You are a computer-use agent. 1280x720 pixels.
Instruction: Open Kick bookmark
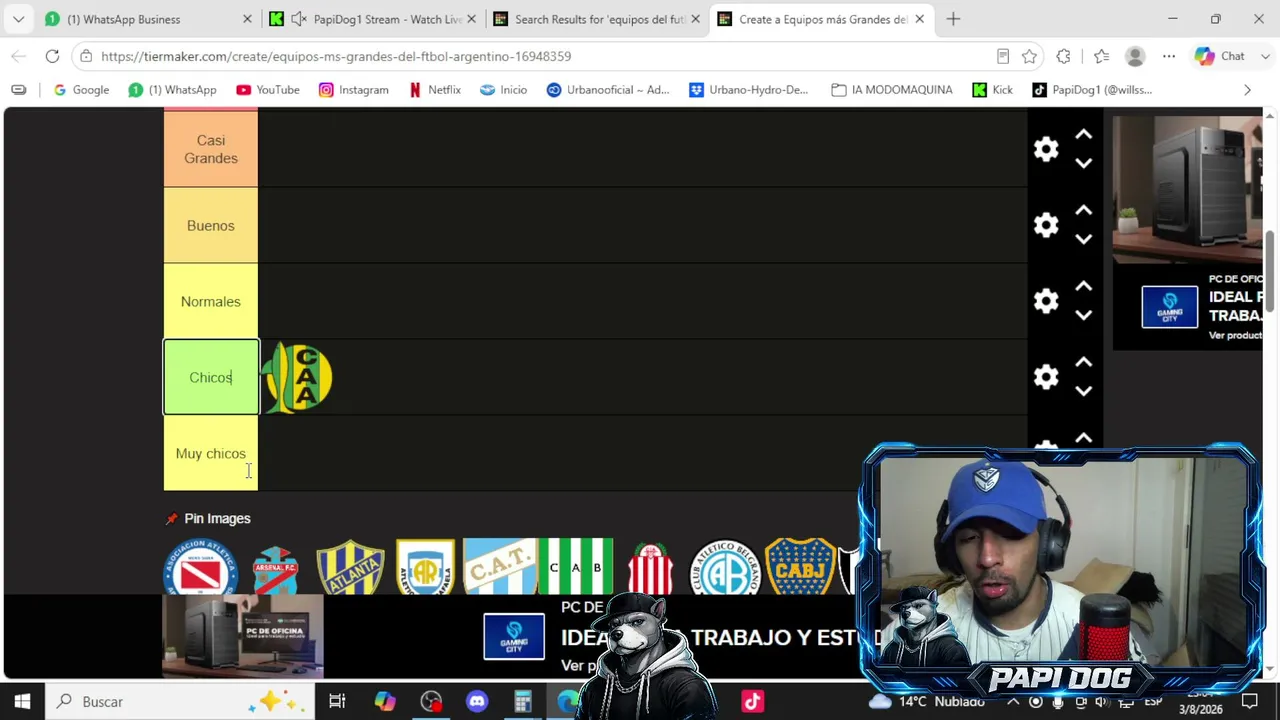[993, 90]
